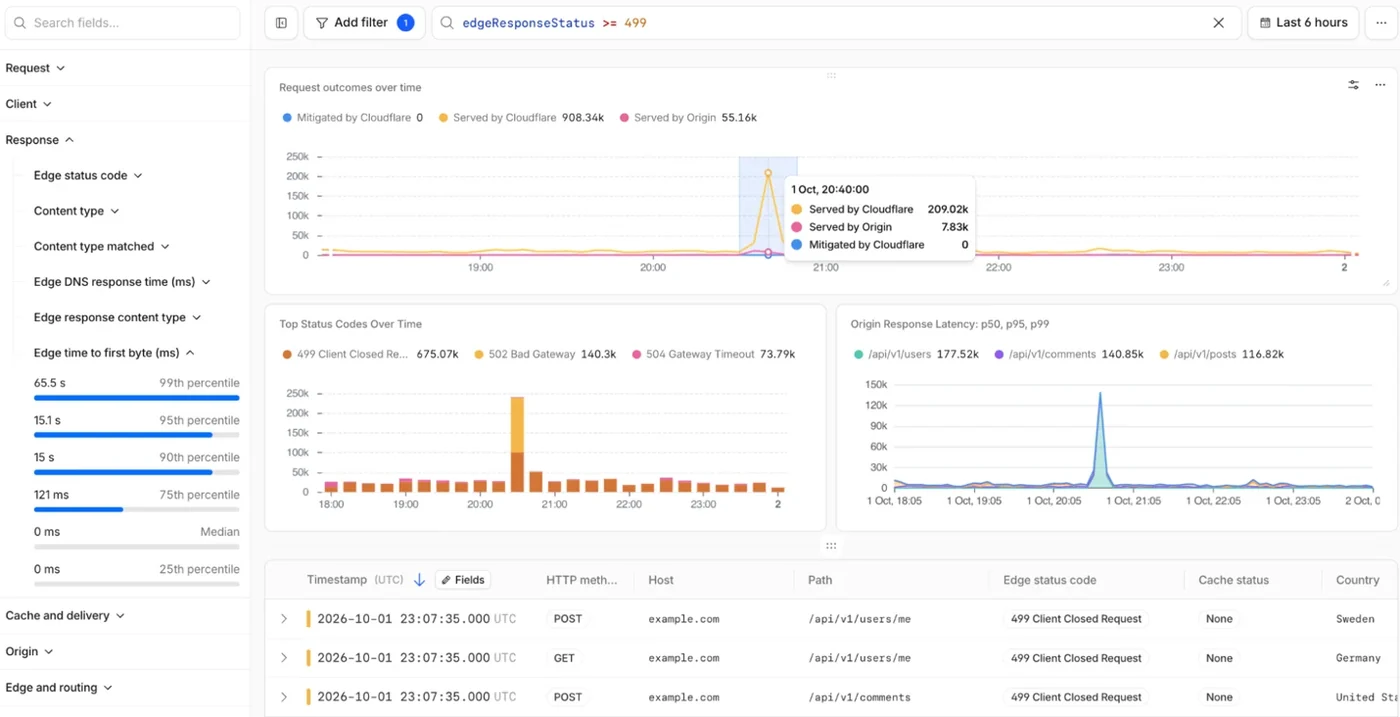Focus the Search fields box

pos(122,23)
